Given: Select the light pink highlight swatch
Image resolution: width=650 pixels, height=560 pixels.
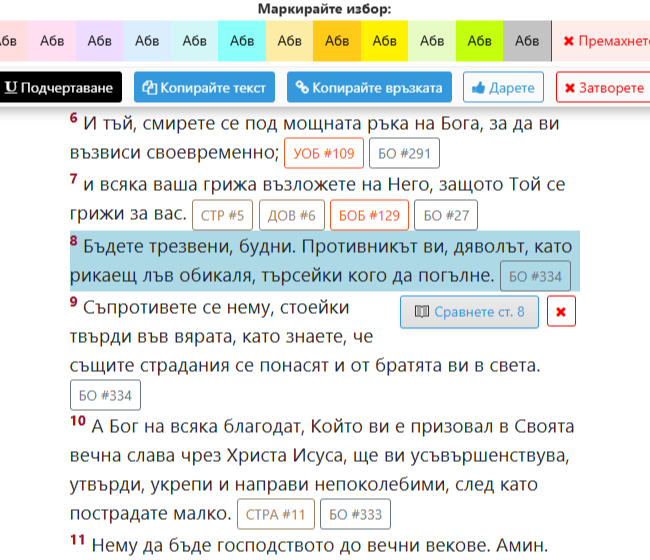Looking at the screenshot, I should click(x=52, y=41).
